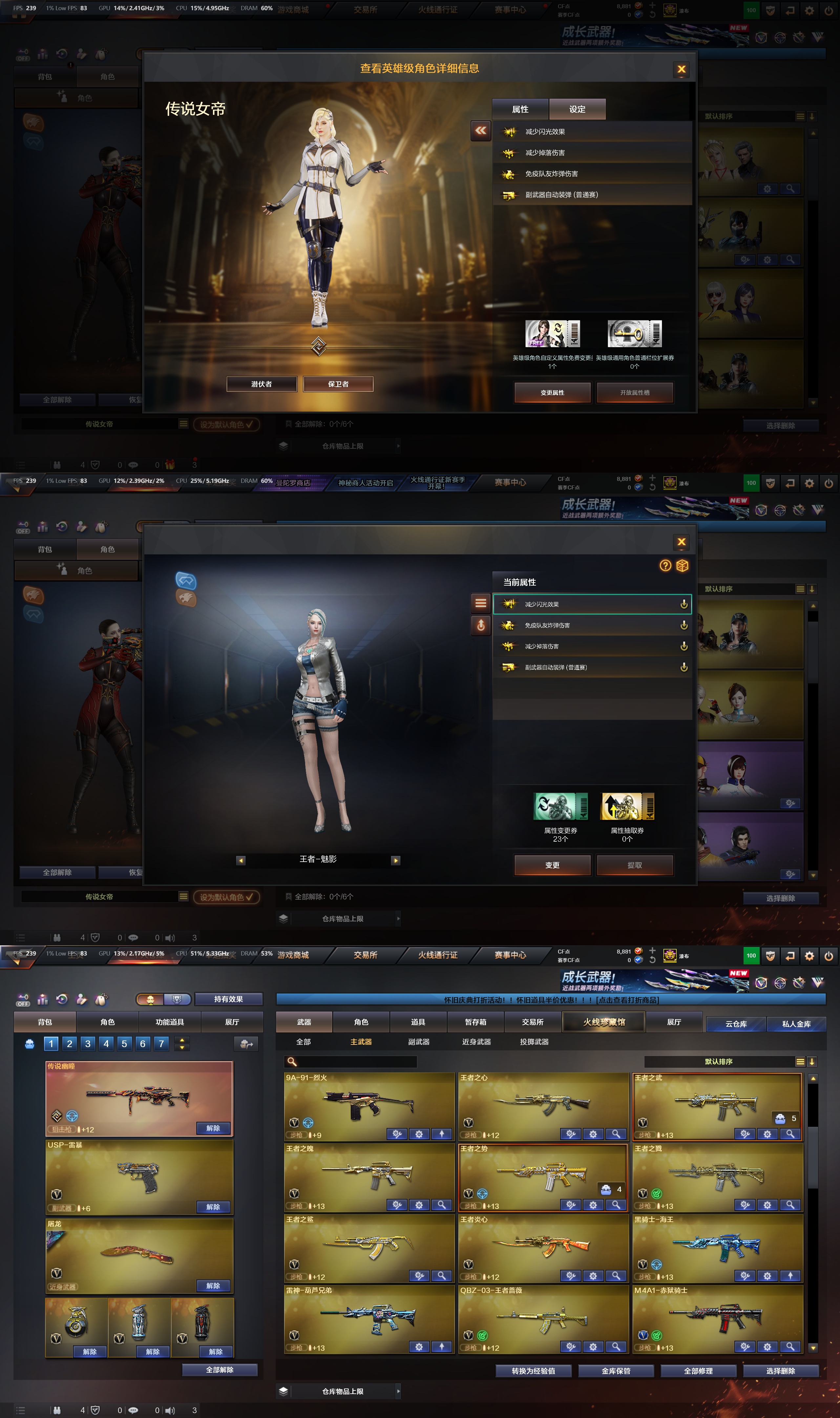Click the left arrow beside 王者-魅影
This screenshot has width=840, height=1418.
point(241,860)
